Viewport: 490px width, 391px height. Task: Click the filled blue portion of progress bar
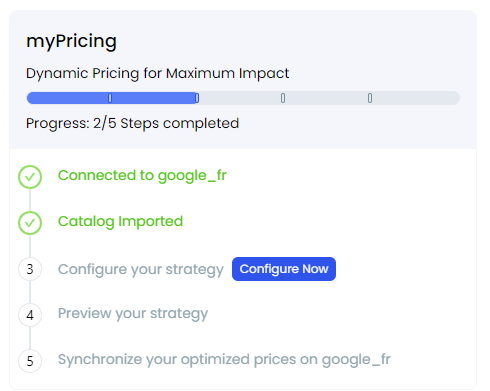pos(113,98)
